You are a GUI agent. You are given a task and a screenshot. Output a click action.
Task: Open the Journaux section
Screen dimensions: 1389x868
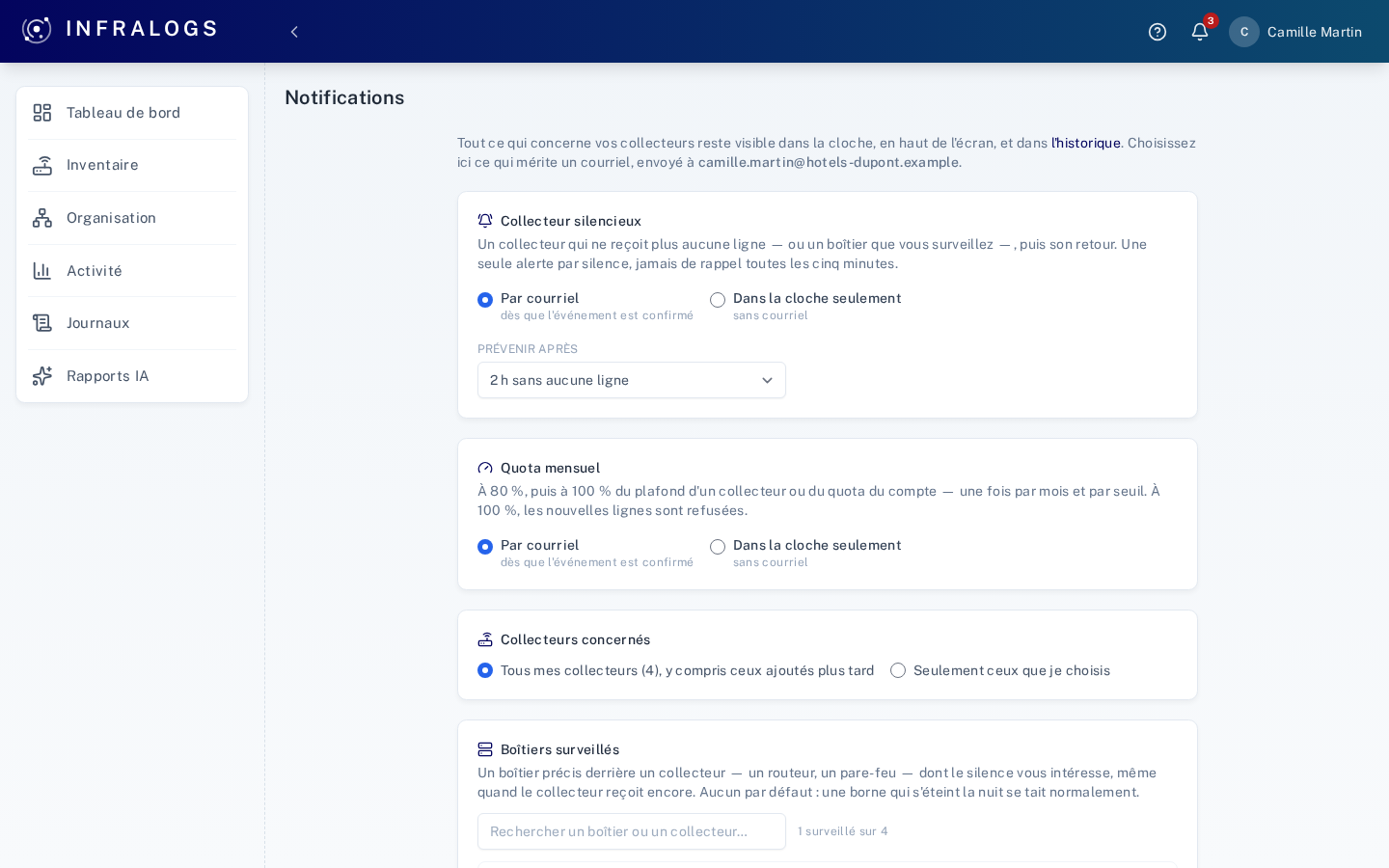point(132,323)
